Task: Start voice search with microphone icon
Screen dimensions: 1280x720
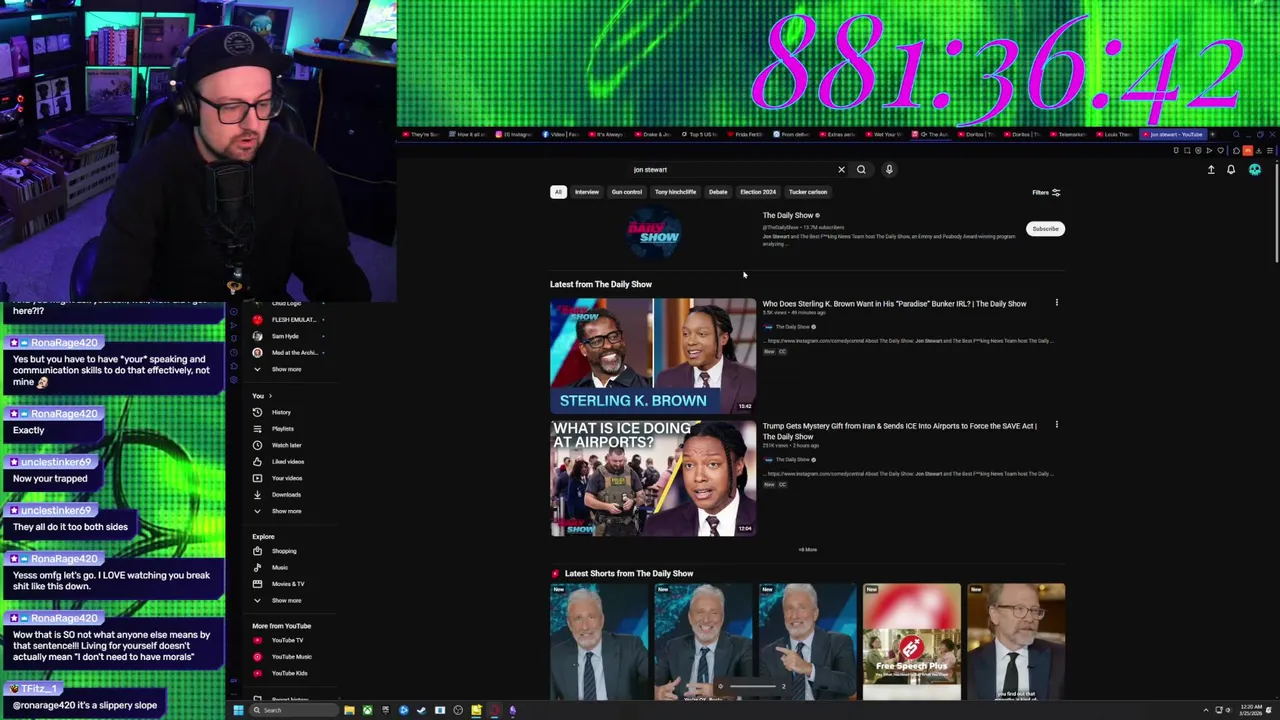Action: pos(889,170)
